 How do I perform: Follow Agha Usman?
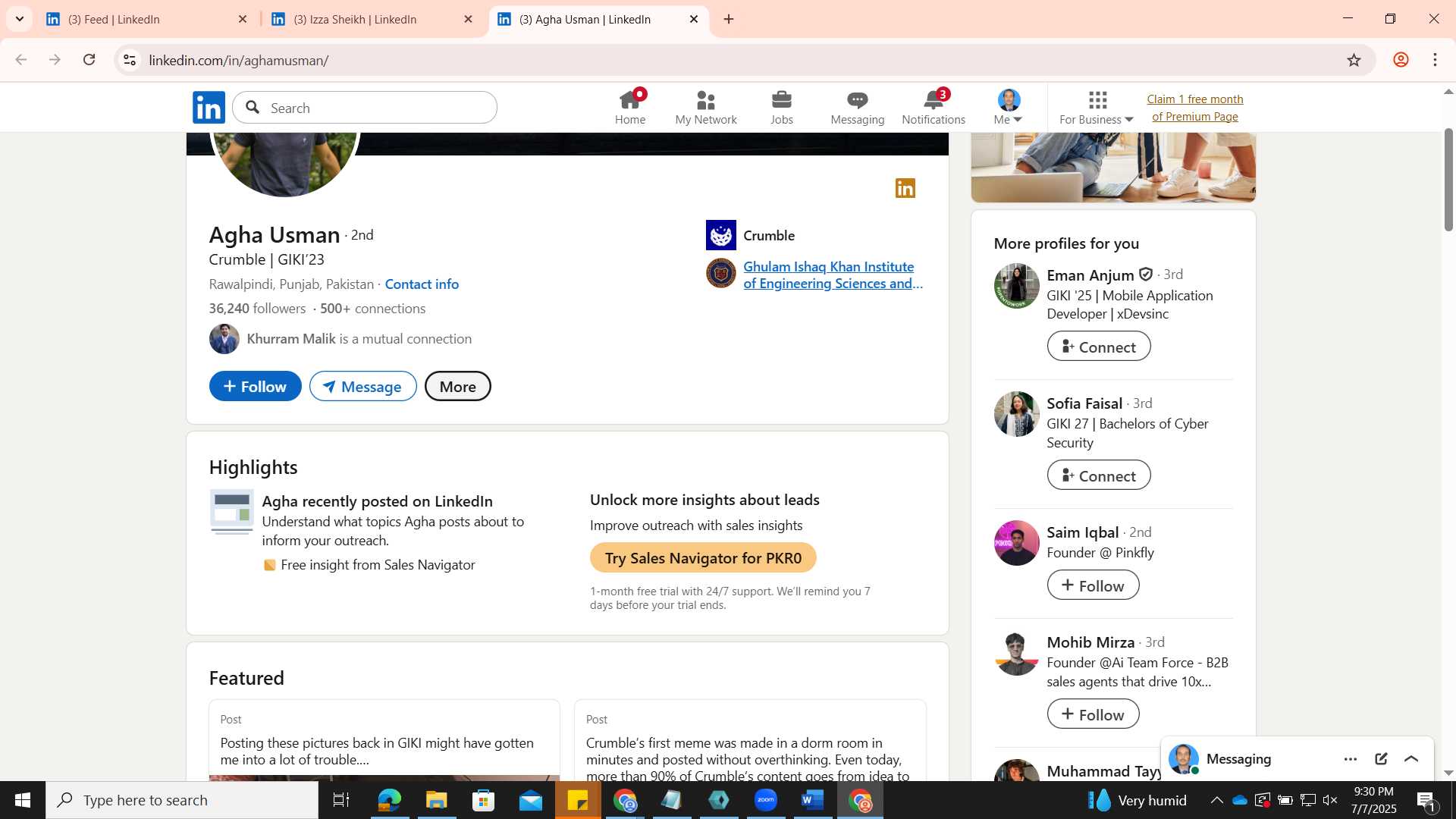coord(256,386)
